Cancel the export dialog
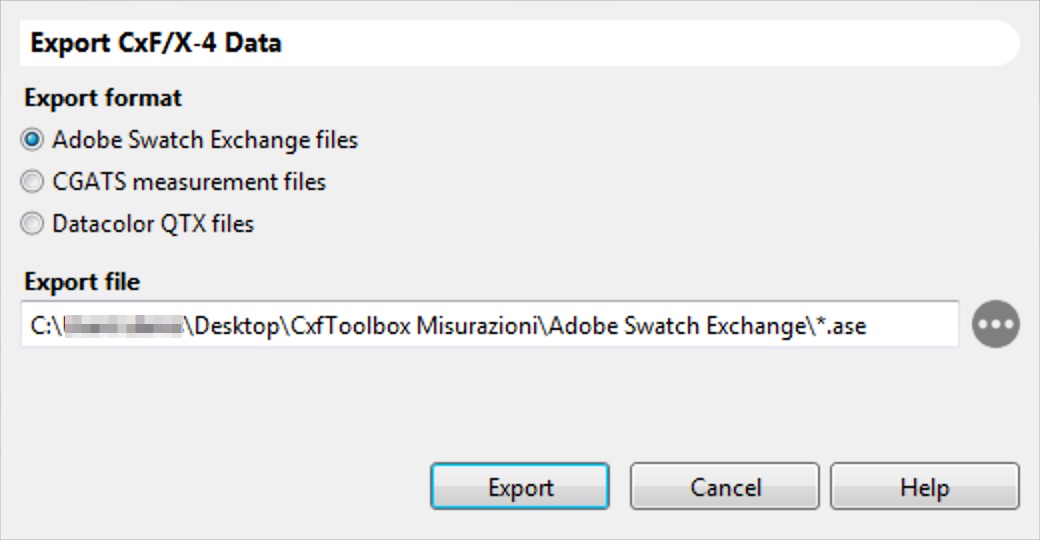The width and height of the screenshot is (1040, 540). coord(726,488)
